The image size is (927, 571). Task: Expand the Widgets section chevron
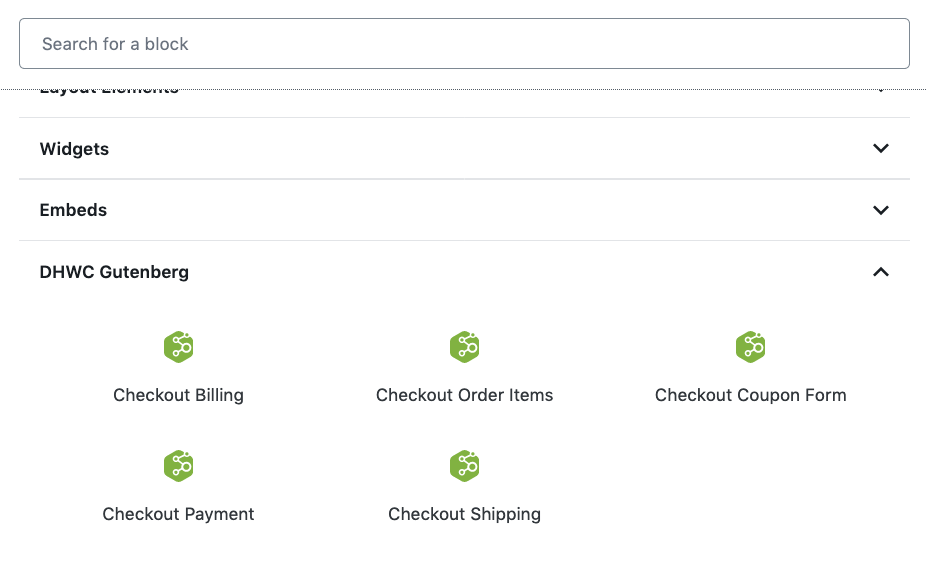880,148
